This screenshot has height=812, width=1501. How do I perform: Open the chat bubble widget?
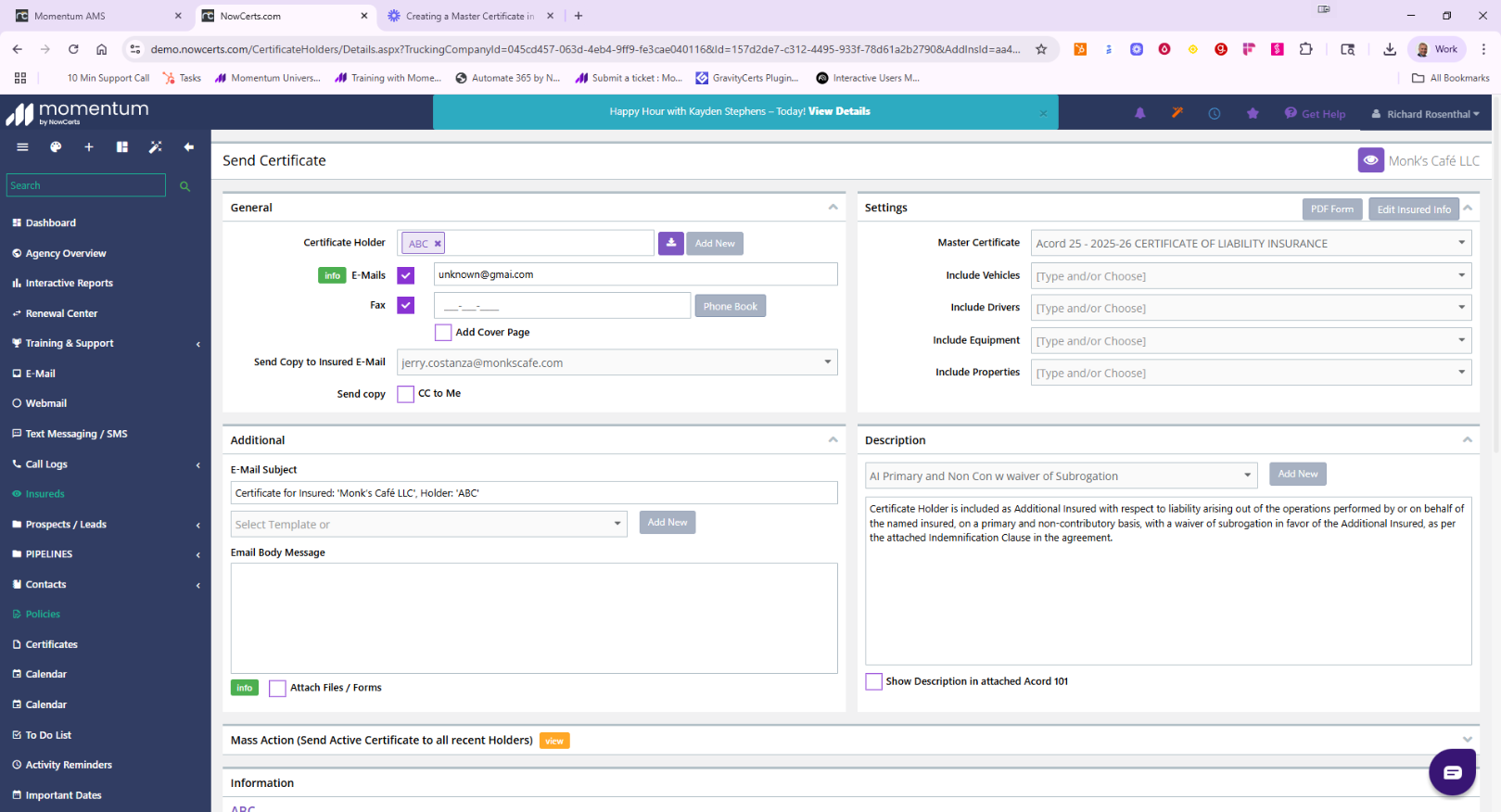pos(1452,772)
